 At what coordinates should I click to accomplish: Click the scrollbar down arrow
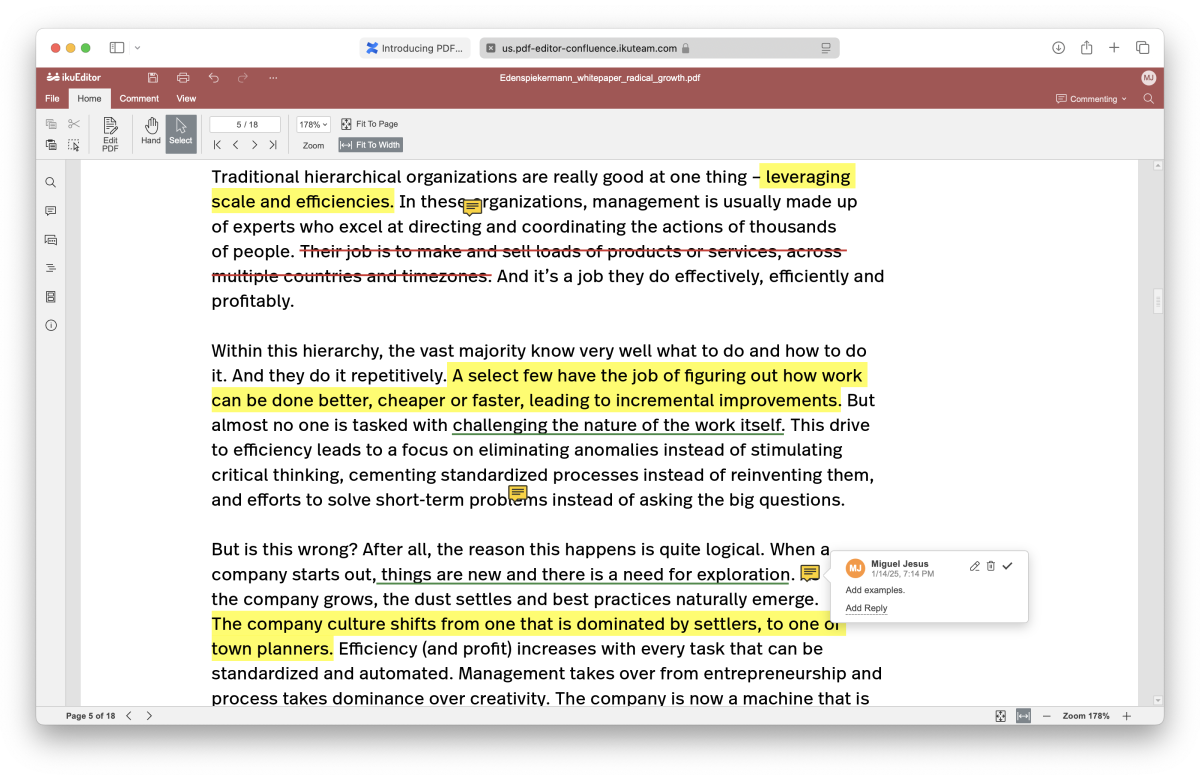point(1158,701)
